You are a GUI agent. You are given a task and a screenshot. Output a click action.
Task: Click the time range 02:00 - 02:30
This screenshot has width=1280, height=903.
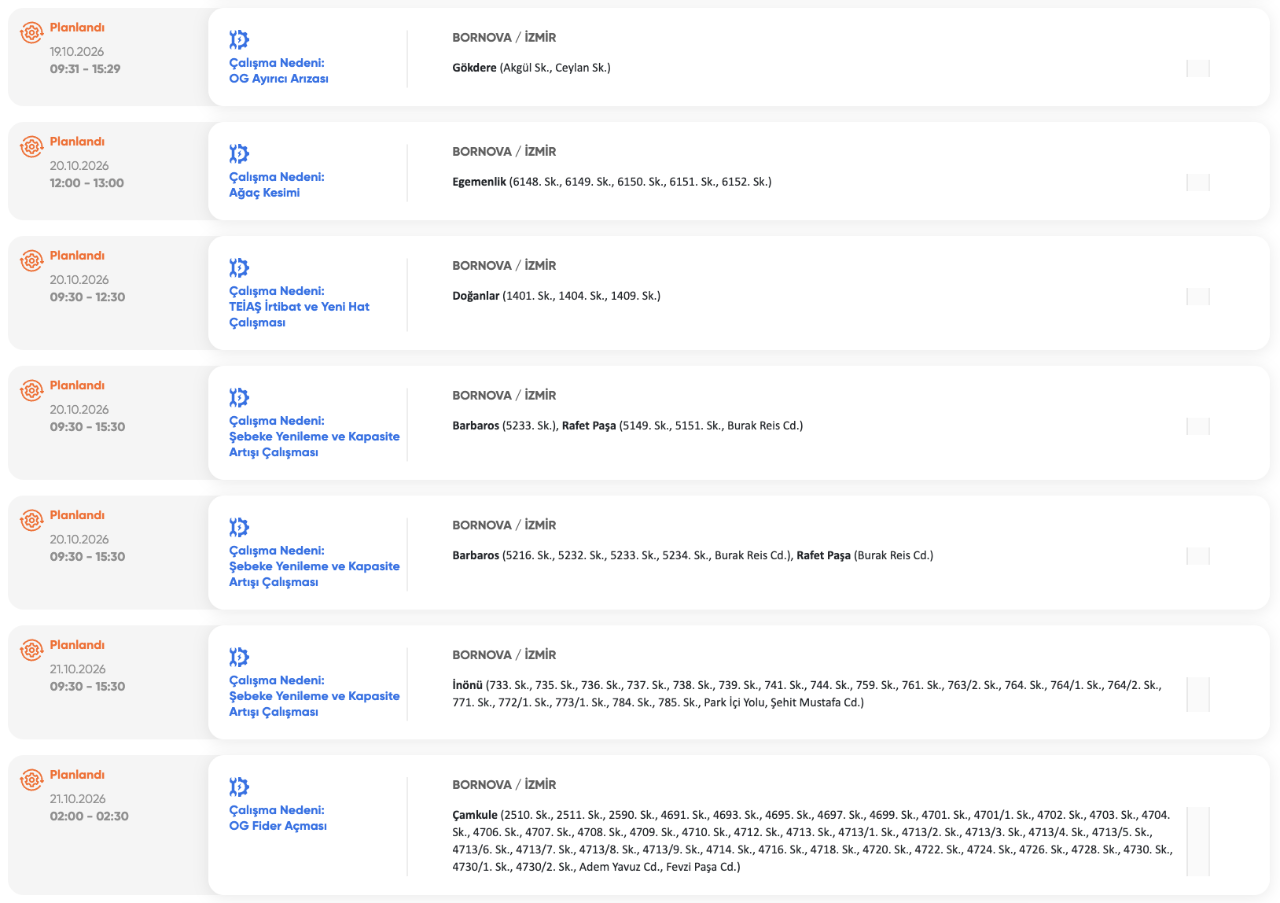89,816
